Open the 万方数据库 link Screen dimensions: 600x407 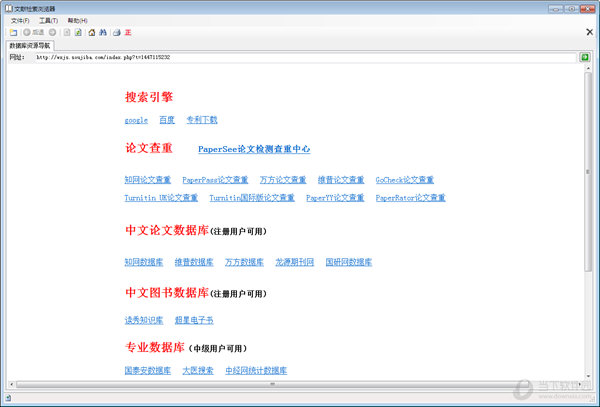tap(244, 262)
